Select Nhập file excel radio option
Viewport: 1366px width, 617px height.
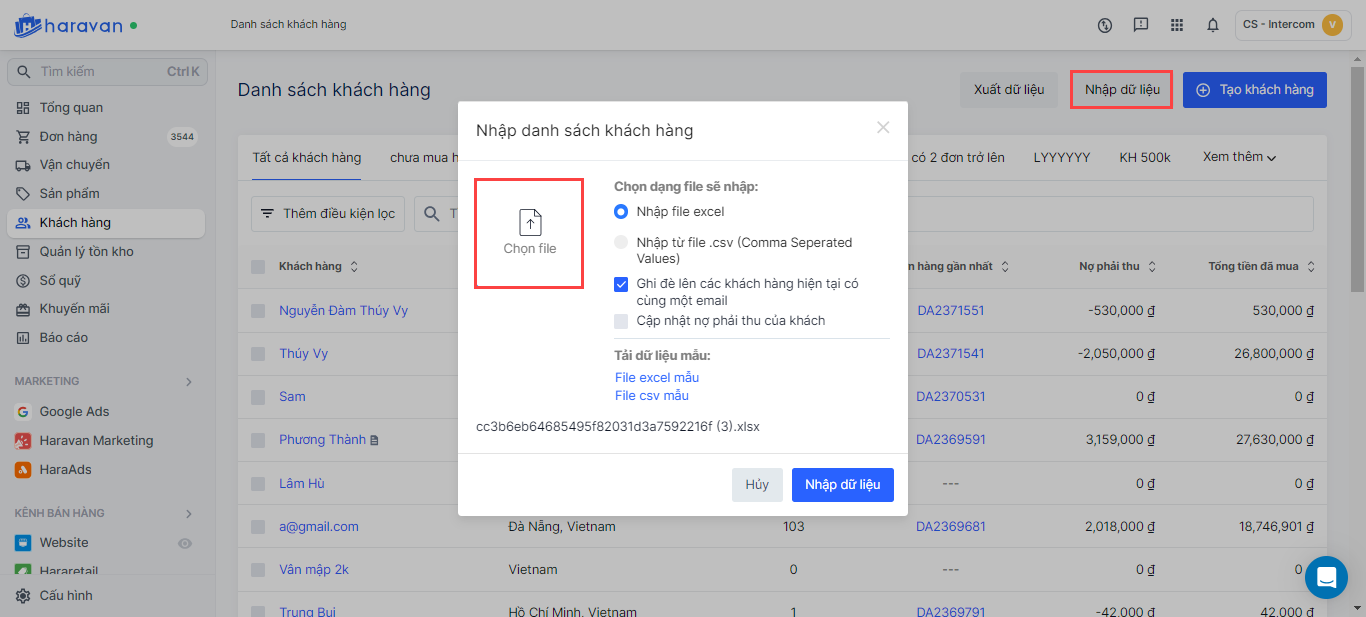pos(621,212)
